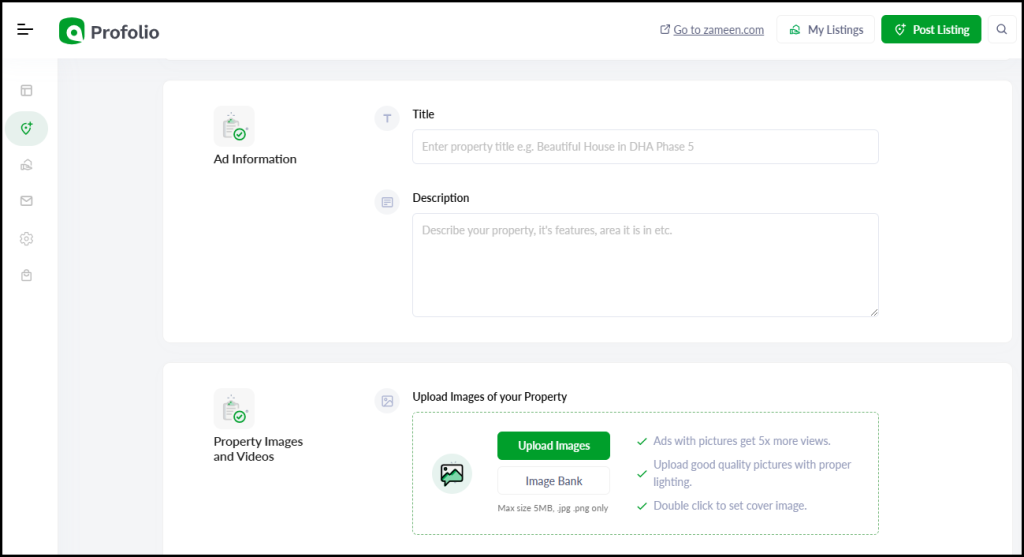Click the Description lines icon
This screenshot has height=557, width=1024.
click(387, 202)
